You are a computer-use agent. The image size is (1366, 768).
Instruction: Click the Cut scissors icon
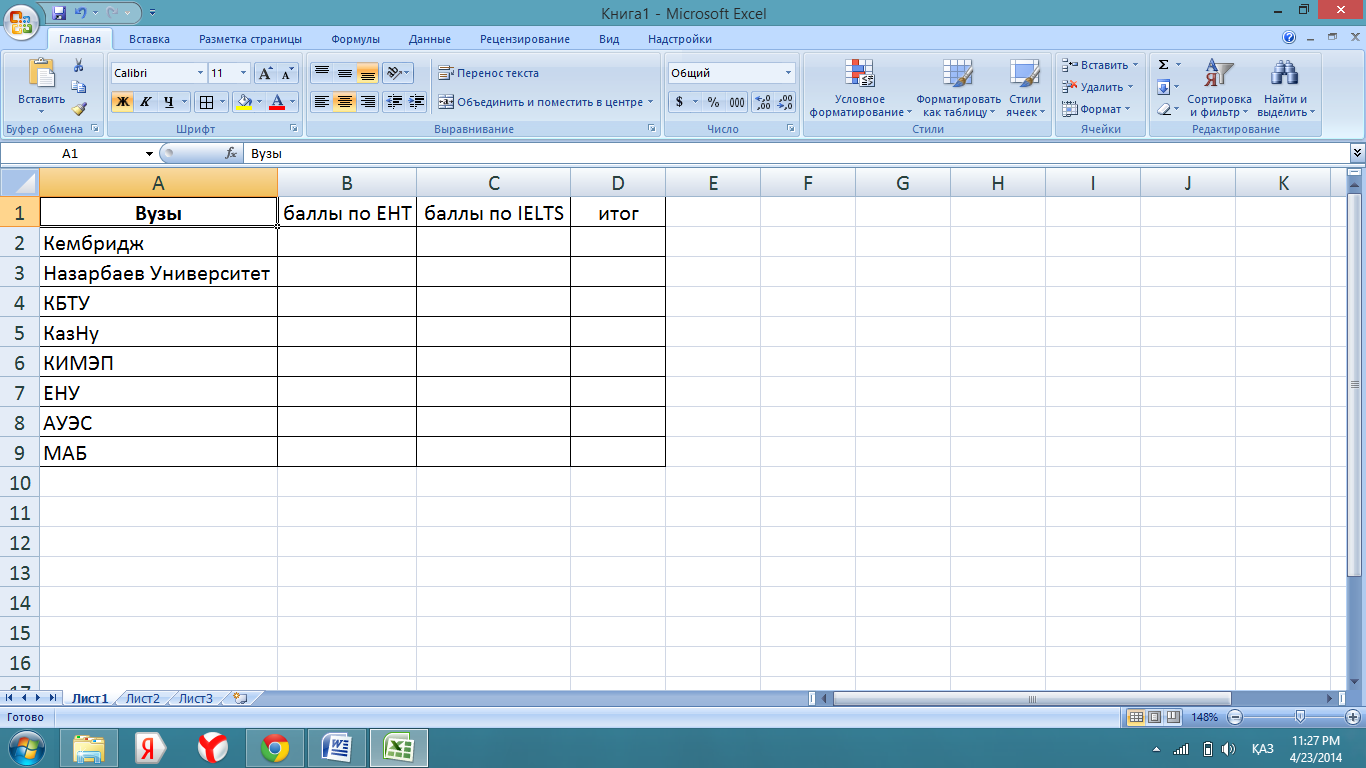coord(79,66)
